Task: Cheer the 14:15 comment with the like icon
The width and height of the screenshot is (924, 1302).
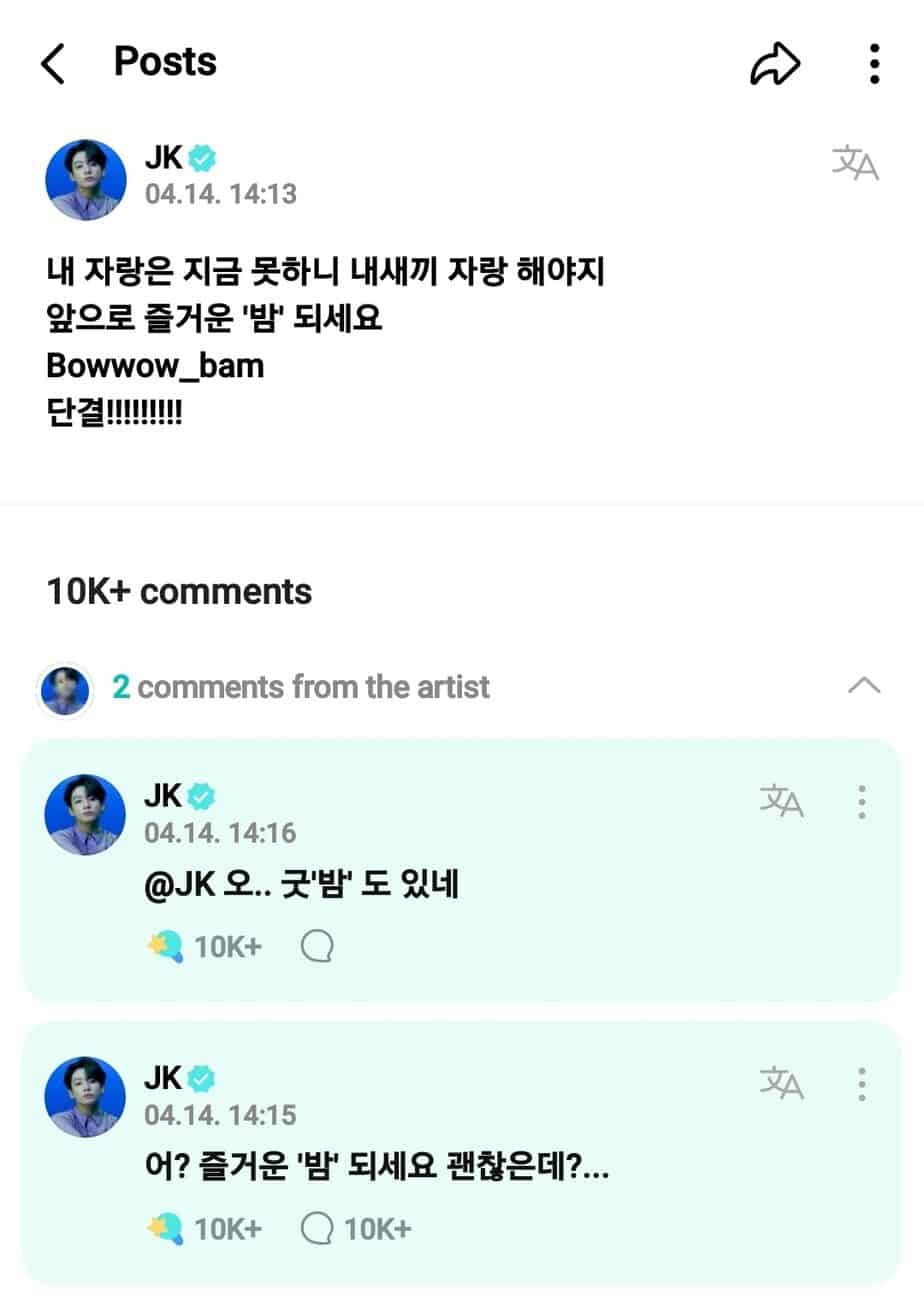Action: pos(166,1228)
